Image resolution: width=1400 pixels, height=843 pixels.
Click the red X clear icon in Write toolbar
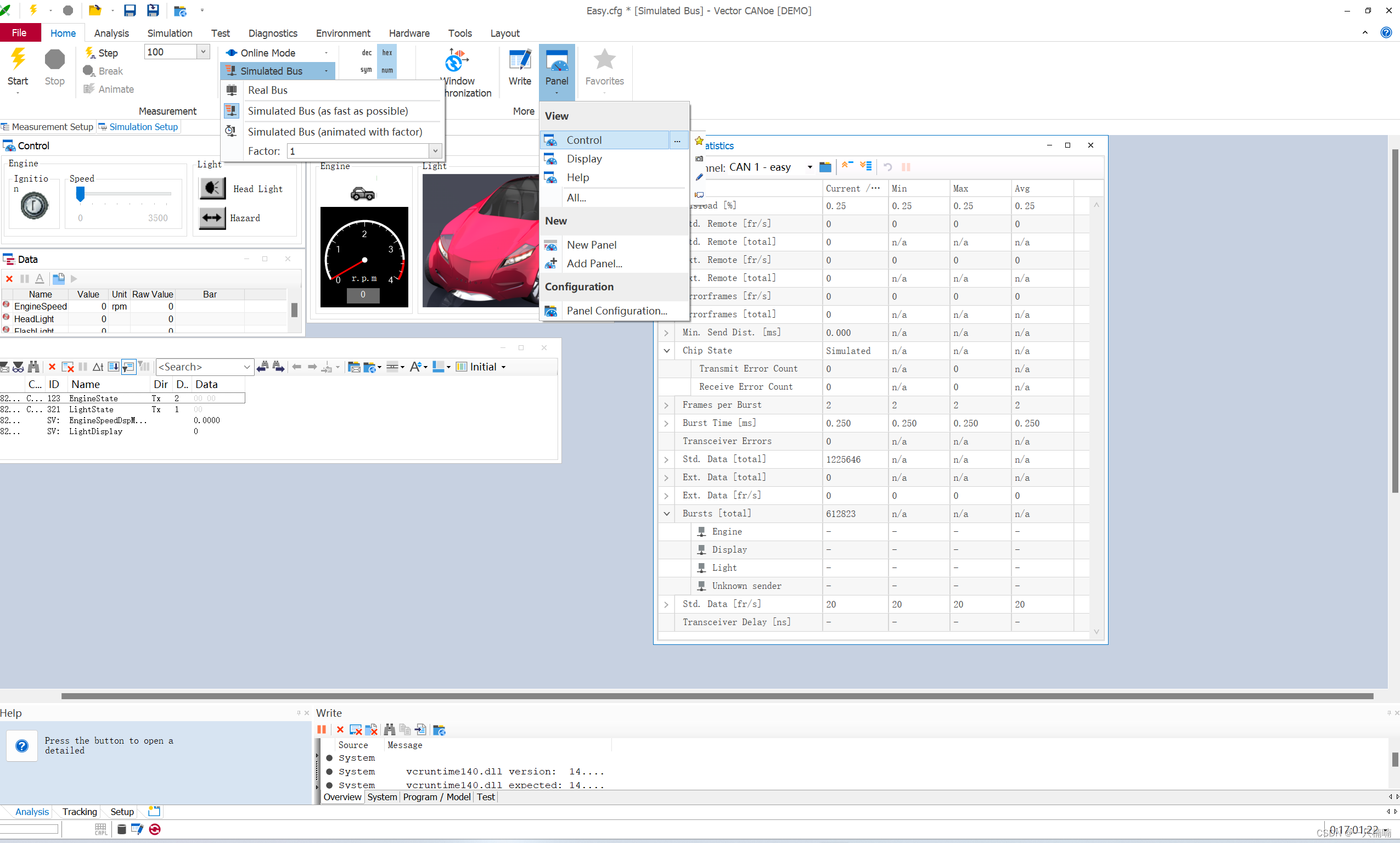coord(340,730)
